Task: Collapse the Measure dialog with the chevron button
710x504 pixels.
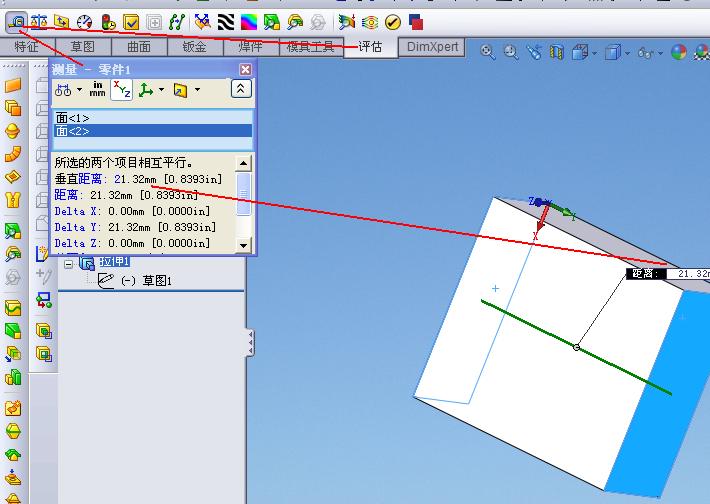Action: click(x=240, y=89)
